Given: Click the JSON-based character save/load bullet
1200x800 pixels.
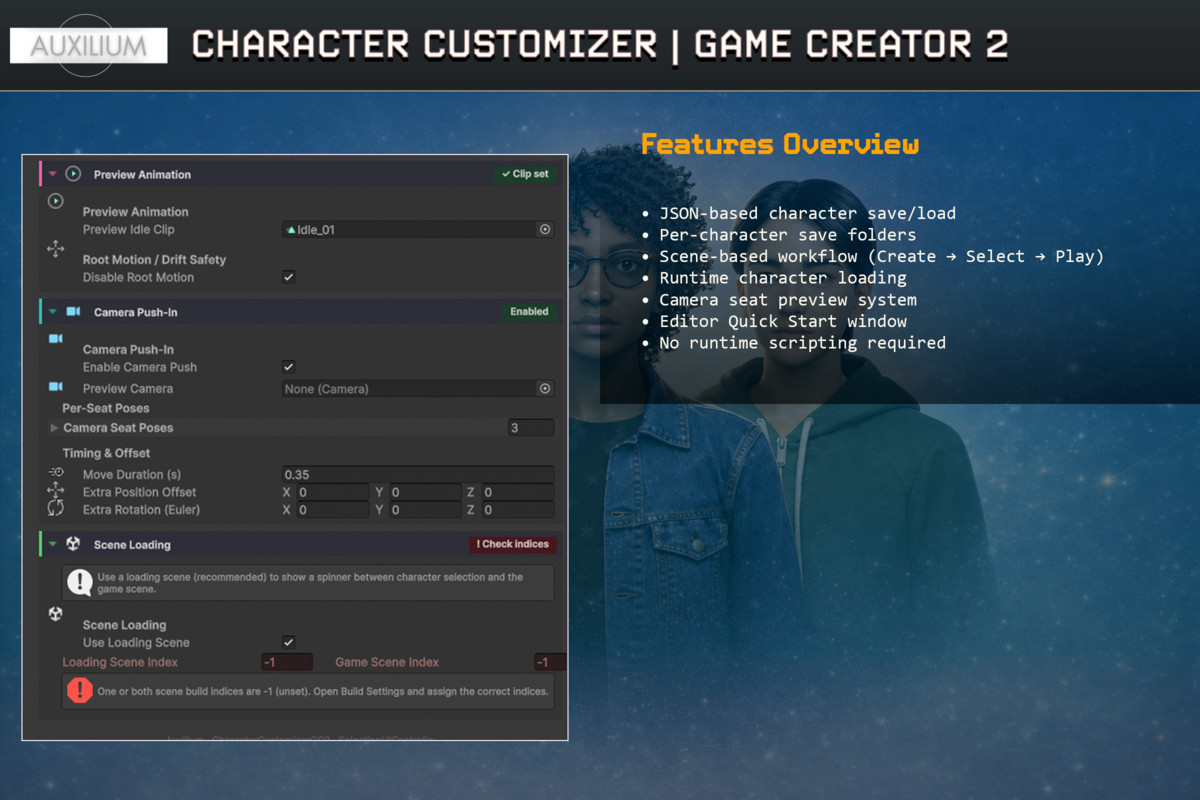Looking at the screenshot, I should (x=807, y=213).
